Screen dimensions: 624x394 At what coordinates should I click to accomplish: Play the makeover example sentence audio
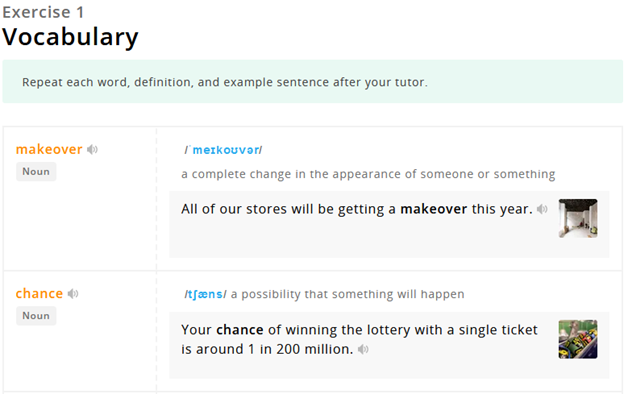coord(542,209)
